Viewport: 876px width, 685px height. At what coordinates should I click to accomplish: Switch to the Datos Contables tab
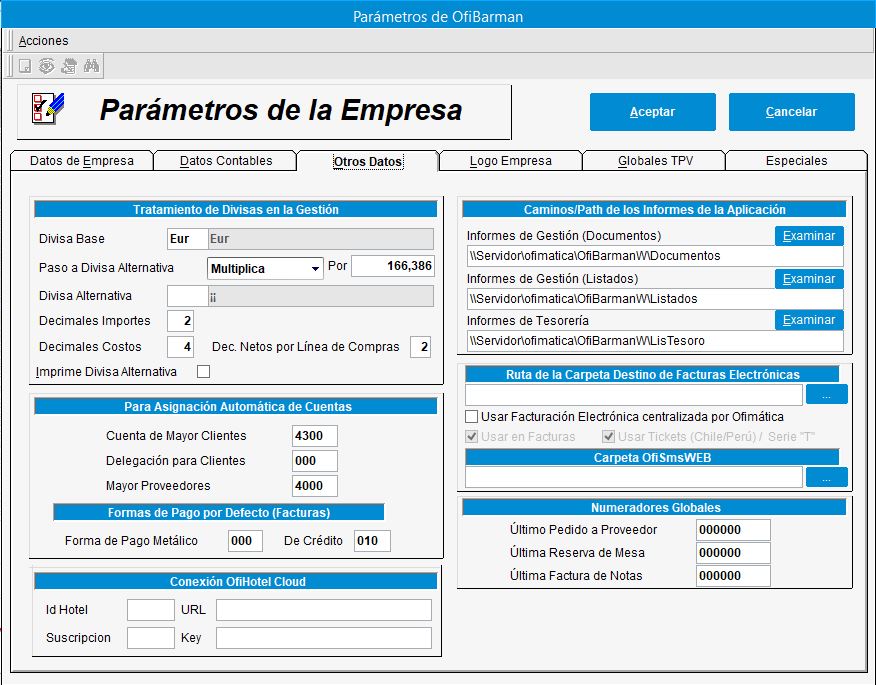[x=226, y=161]
